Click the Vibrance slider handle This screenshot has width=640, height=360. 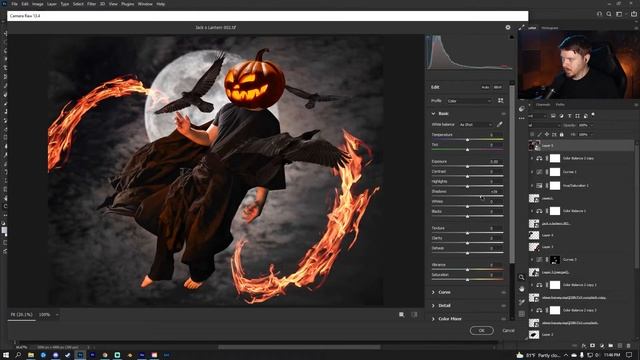[467, 270]
